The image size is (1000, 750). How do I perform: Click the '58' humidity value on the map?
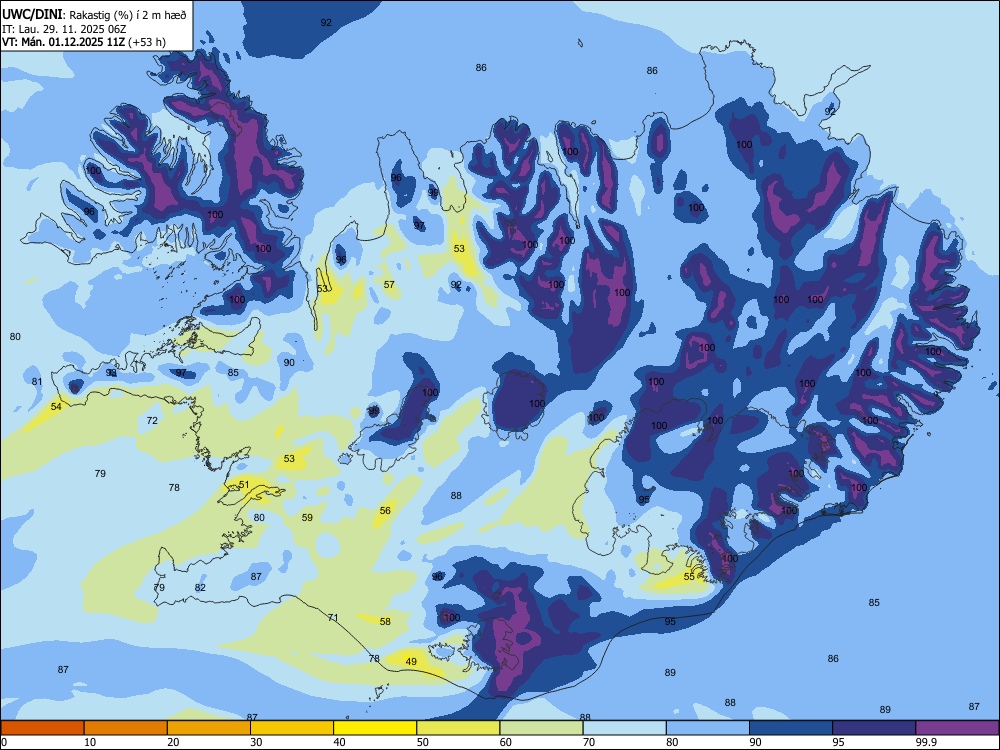(x=385, y=621)
